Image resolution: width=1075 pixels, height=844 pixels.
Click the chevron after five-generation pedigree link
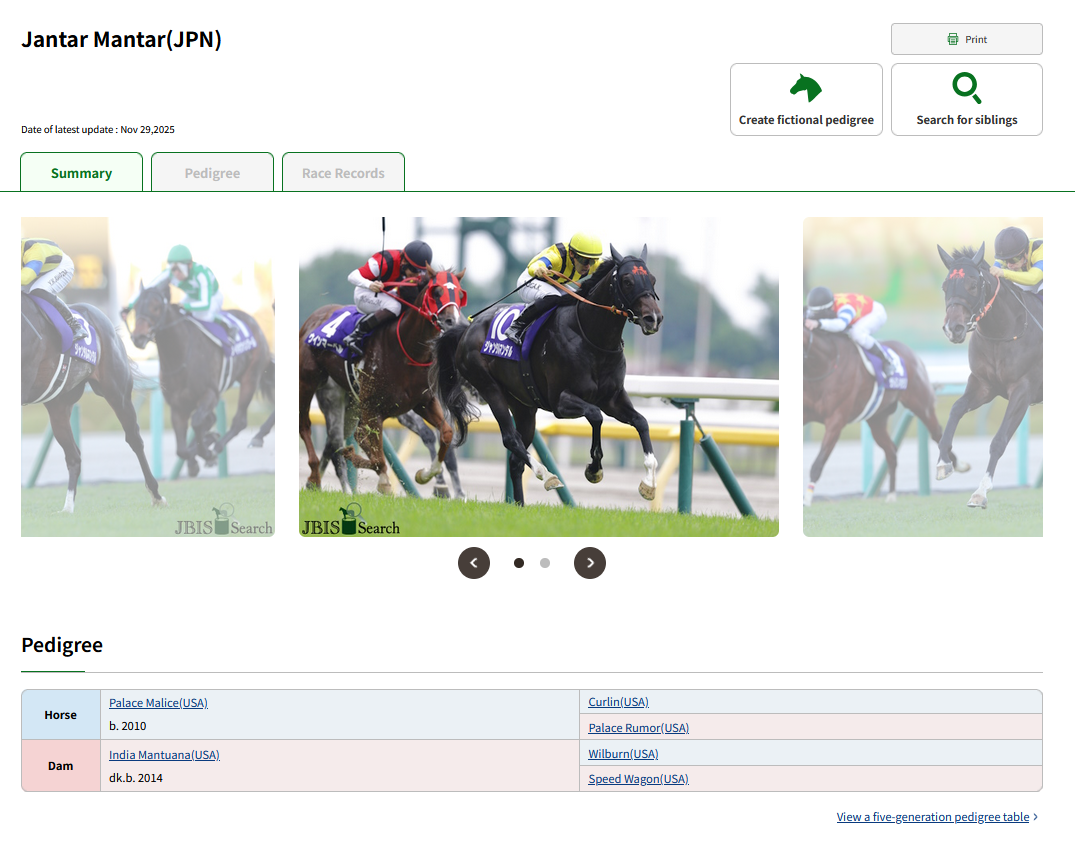(x=1036, y=817)
